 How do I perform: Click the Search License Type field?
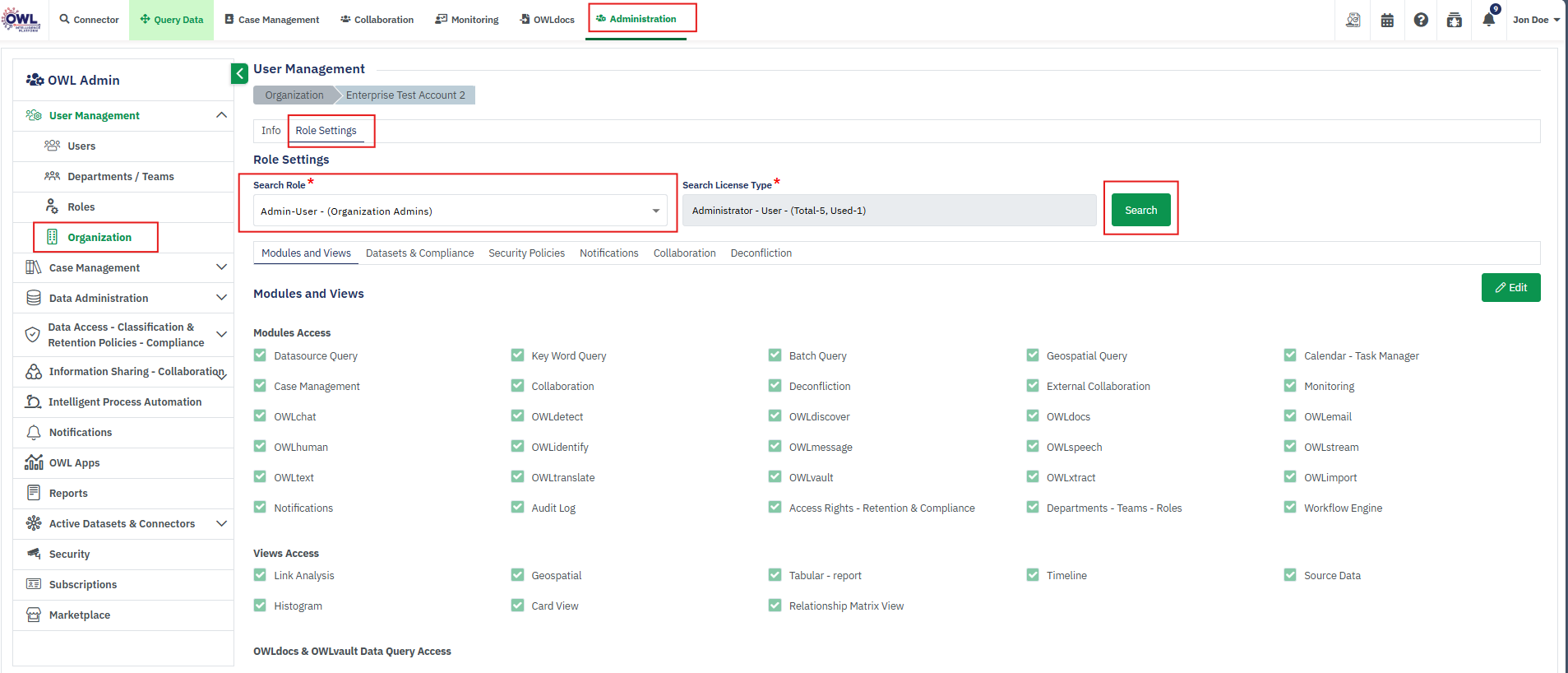pyautogui.click(x=889, y=211)
